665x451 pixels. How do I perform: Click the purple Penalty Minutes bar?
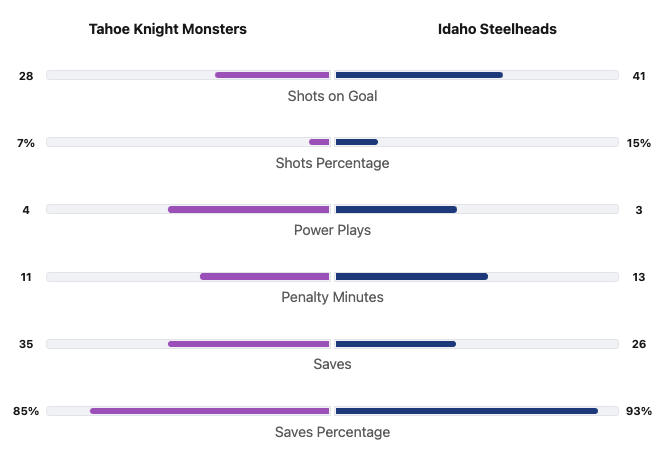(264, 276)
